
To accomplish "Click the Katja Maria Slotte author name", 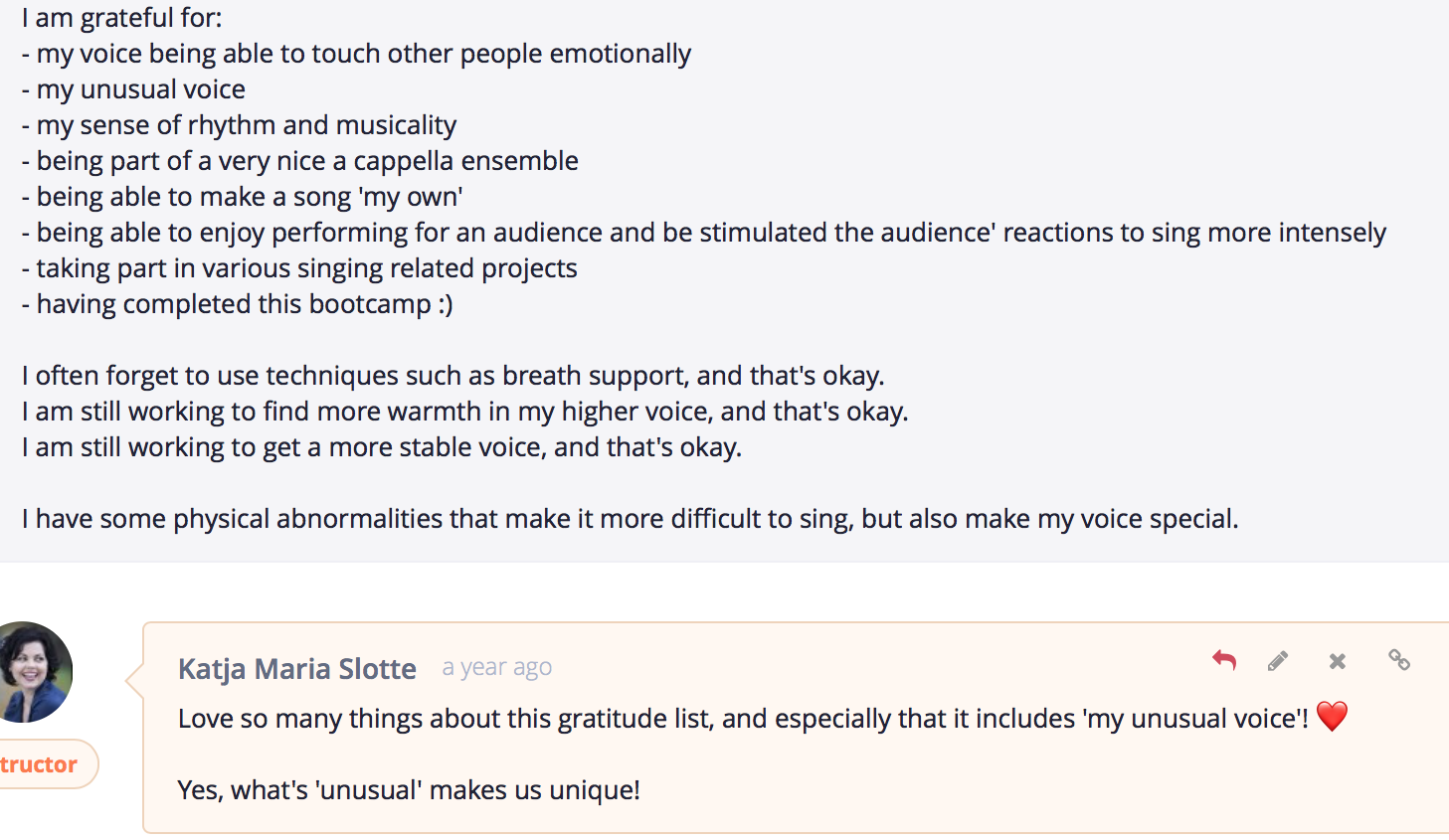I will 296,669.
